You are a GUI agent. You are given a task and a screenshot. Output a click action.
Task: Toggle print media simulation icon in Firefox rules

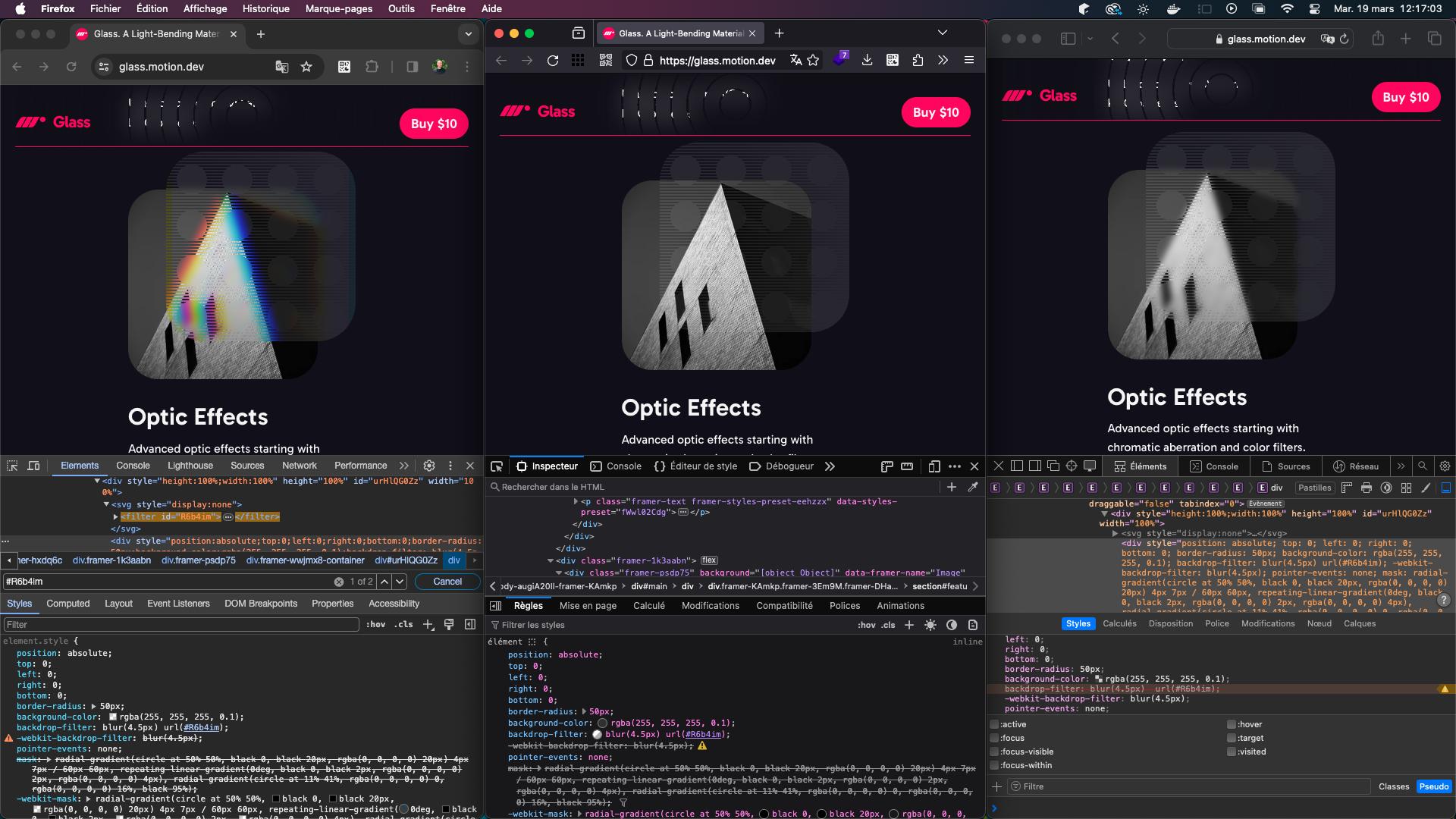[973, 625]
